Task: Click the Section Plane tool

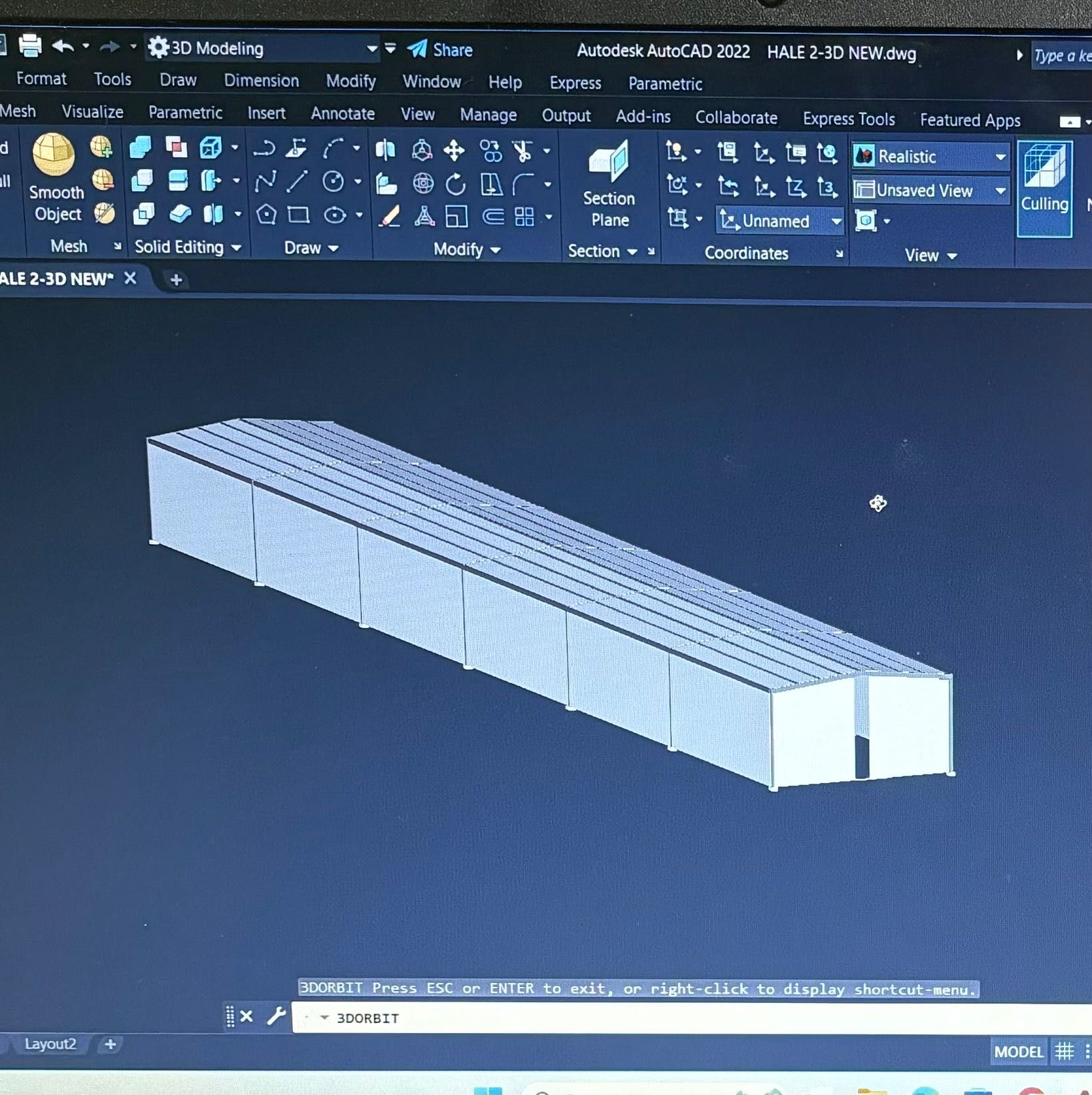Action: [609, 185]
